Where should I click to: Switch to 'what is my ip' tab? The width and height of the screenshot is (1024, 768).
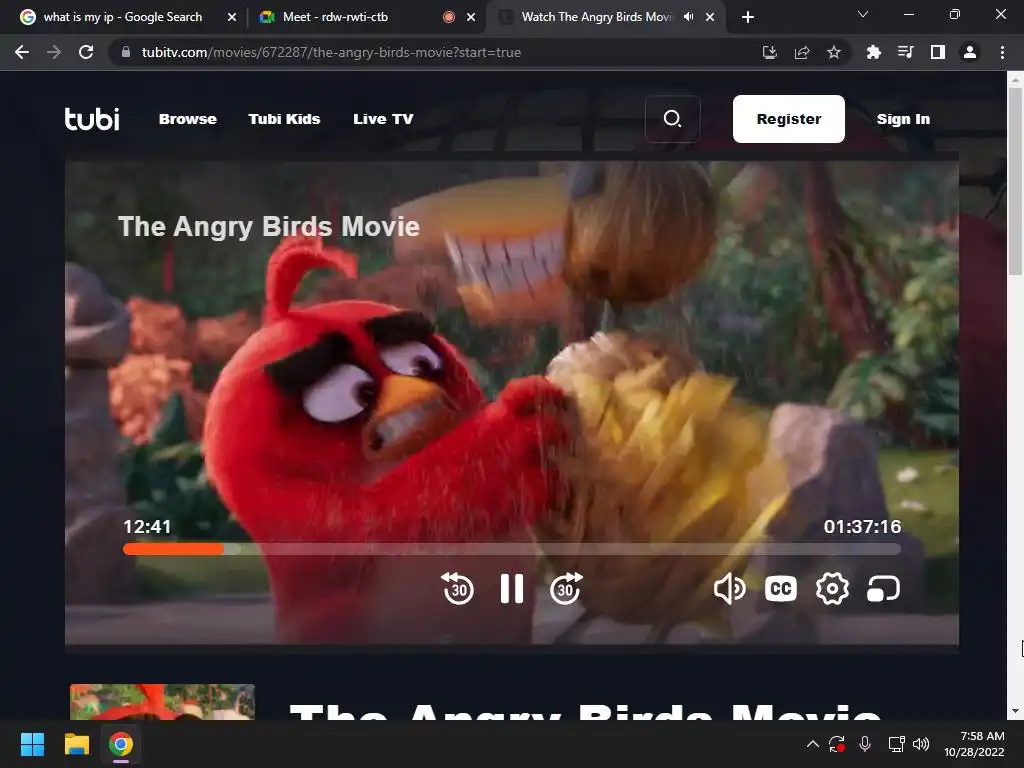[x=122, y=17]
